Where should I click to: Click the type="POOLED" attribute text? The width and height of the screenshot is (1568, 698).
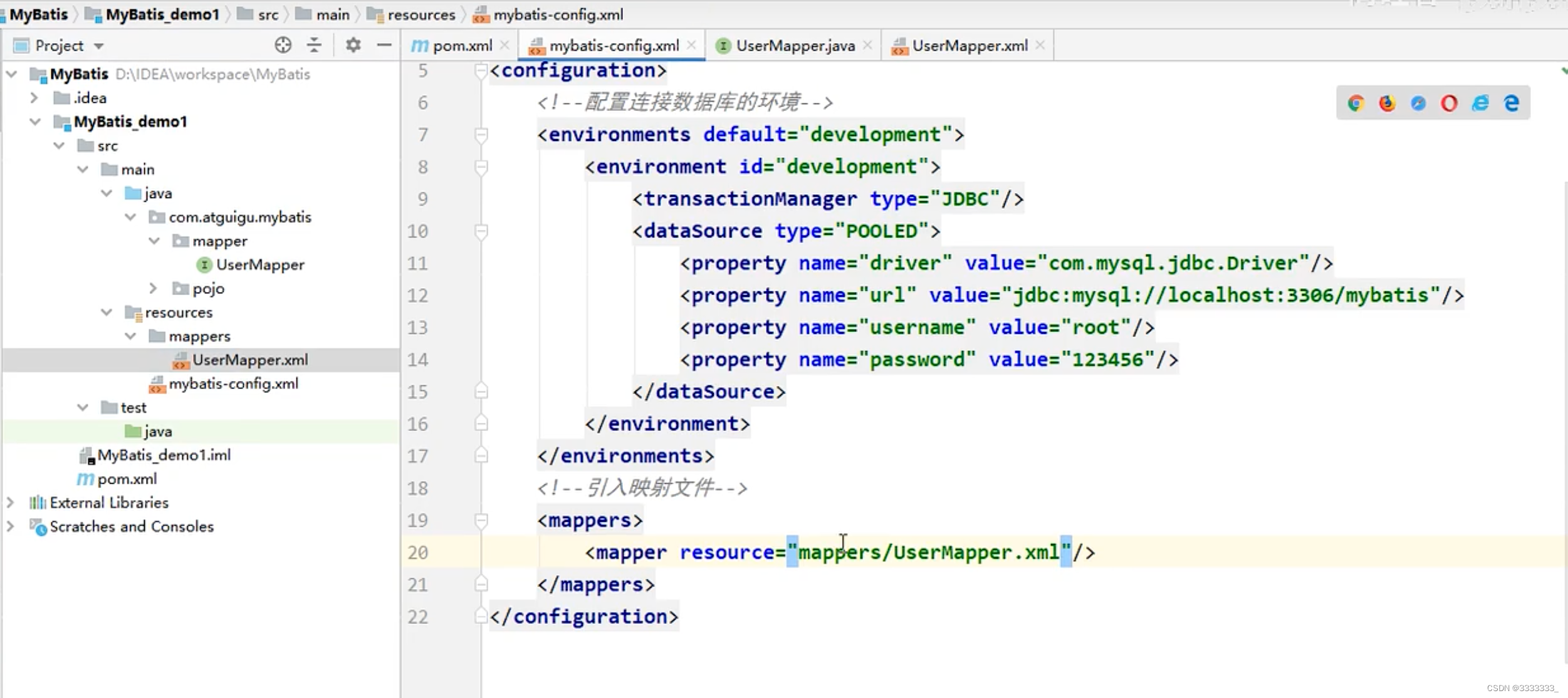(x=852, y=231)
